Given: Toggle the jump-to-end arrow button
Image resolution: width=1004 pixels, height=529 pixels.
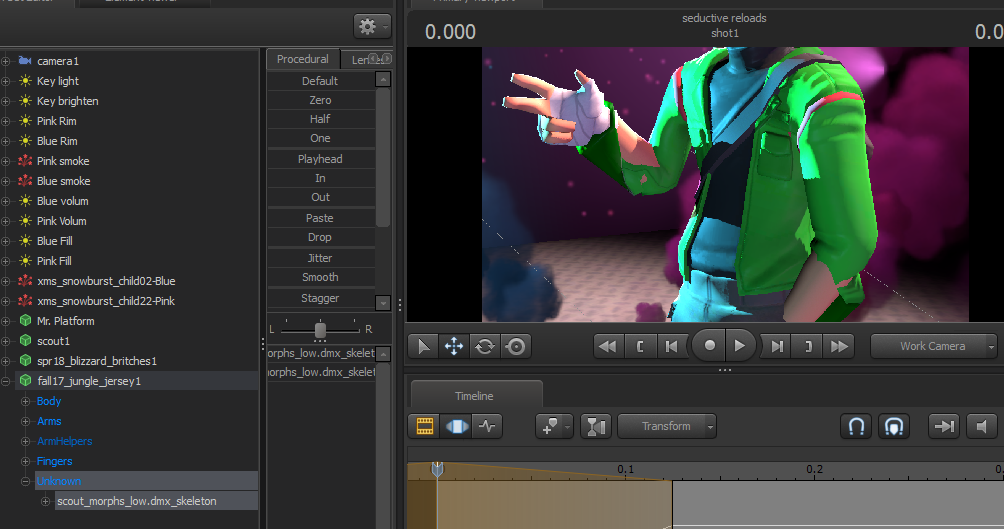Looking at the screenshot, I should click(944, 426).
